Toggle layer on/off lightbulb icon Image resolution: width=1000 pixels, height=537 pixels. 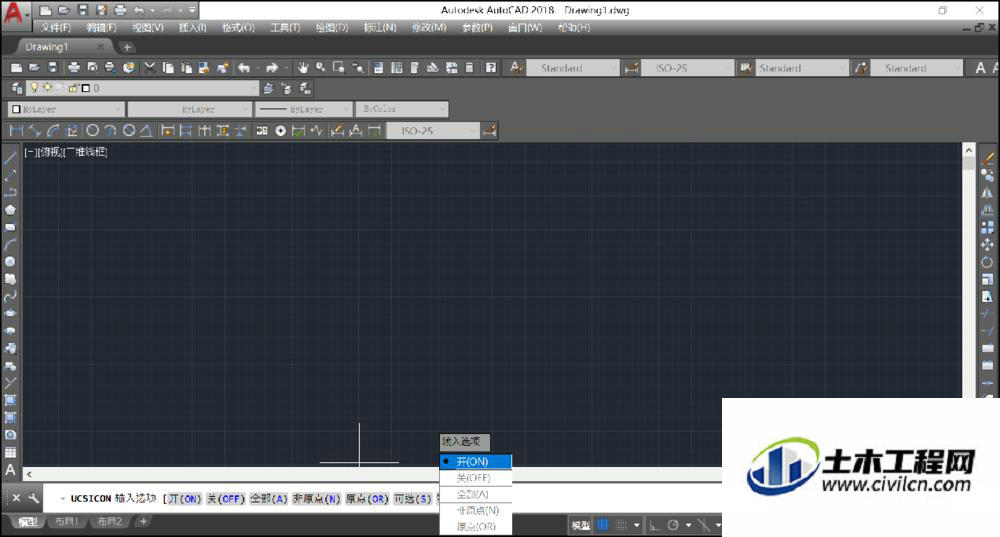coord(34,88)
